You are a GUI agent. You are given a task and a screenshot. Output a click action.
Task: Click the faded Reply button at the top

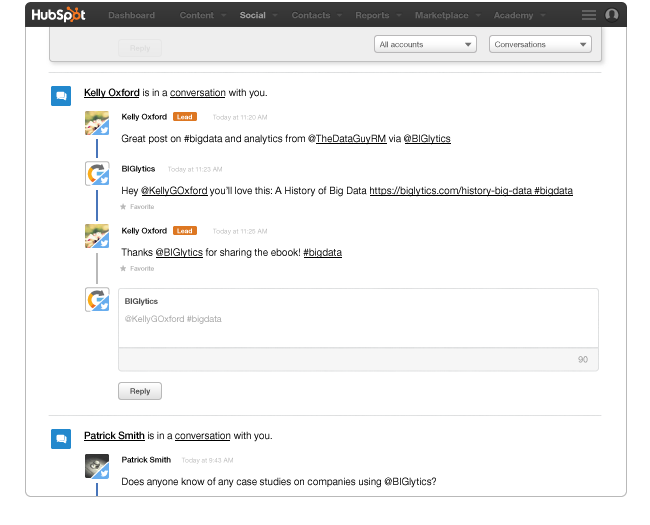(x=140, y=48)
